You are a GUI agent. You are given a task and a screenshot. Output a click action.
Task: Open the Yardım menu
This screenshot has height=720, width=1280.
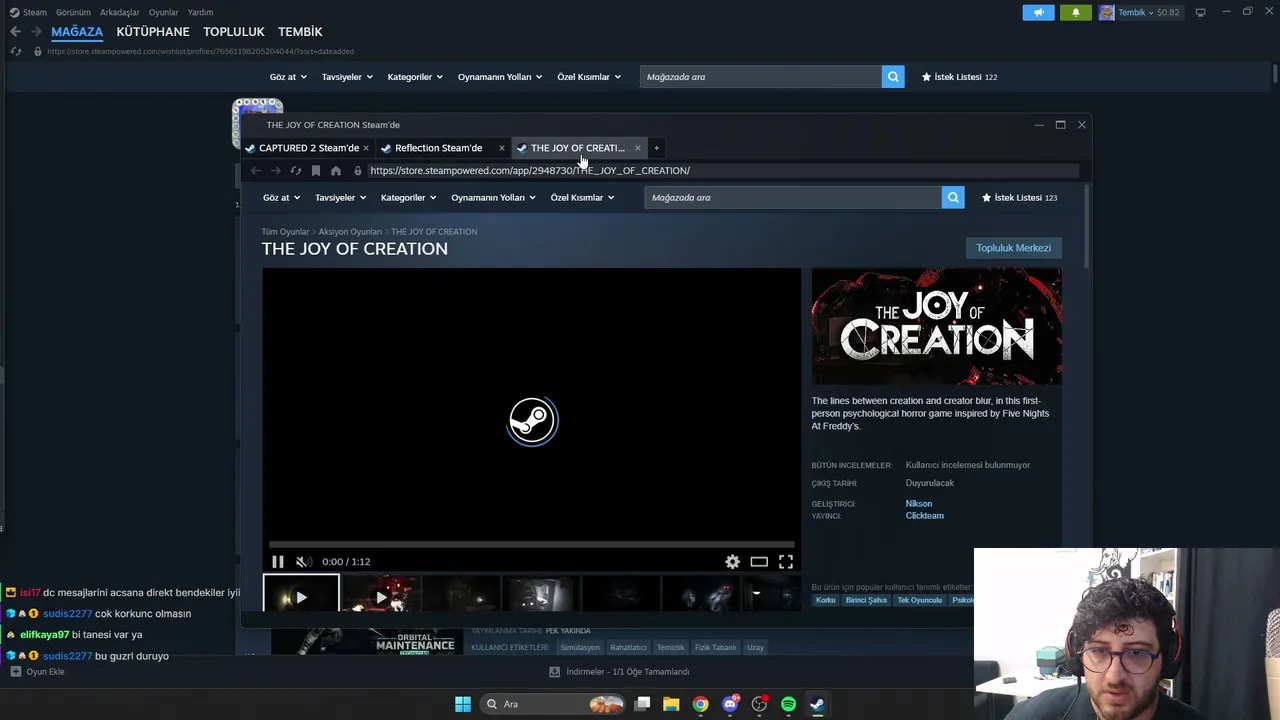[200, 13]
